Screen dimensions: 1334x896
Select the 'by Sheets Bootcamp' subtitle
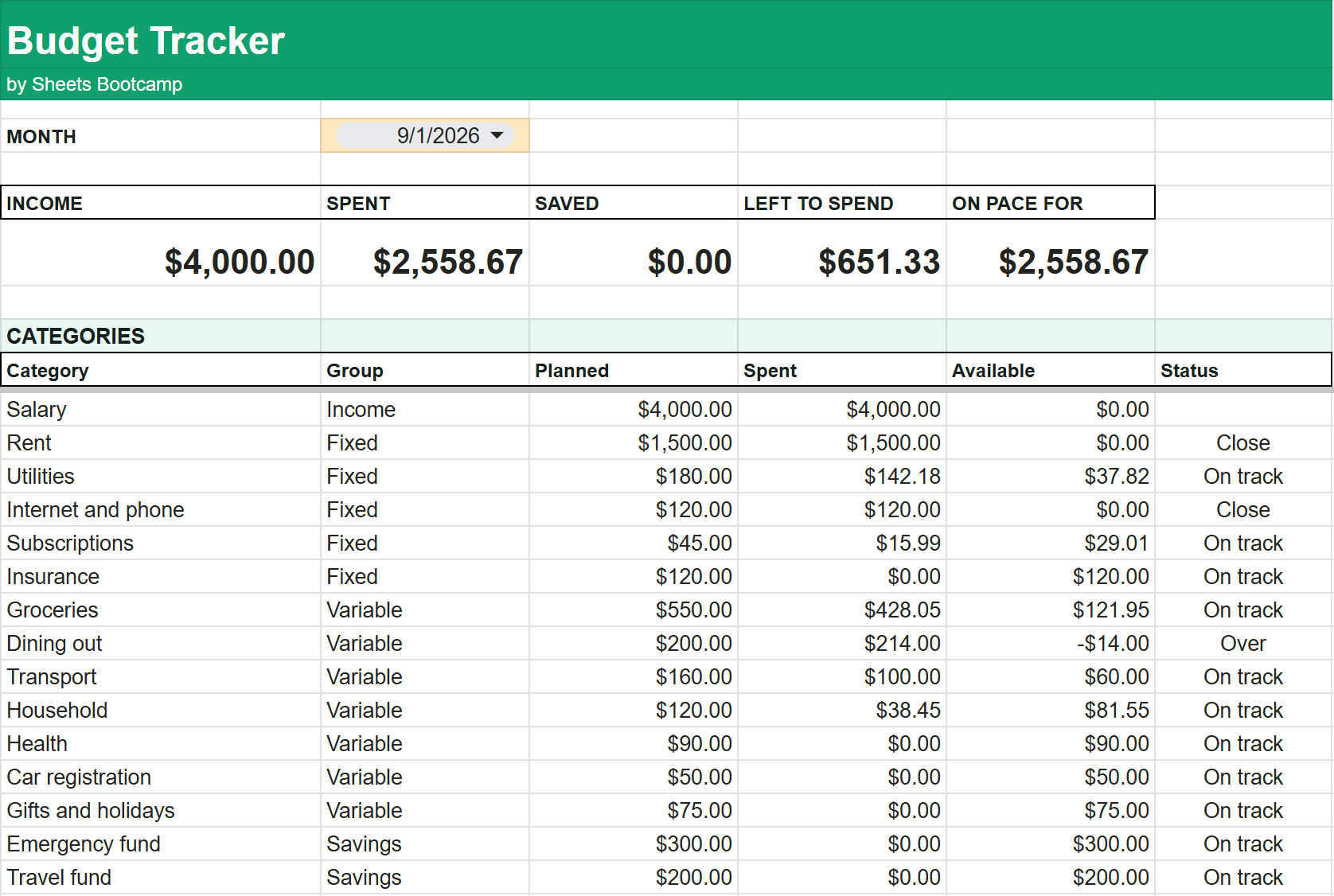click(x=95, y=84)
